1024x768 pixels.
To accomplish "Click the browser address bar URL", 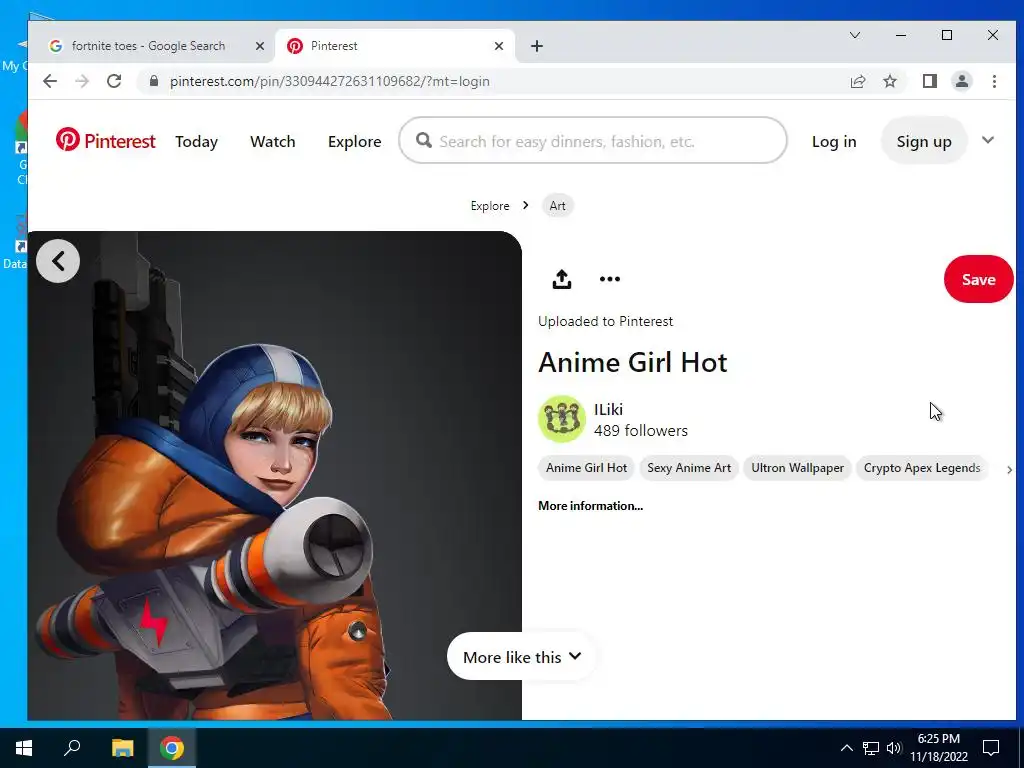I will coord(329,82).
